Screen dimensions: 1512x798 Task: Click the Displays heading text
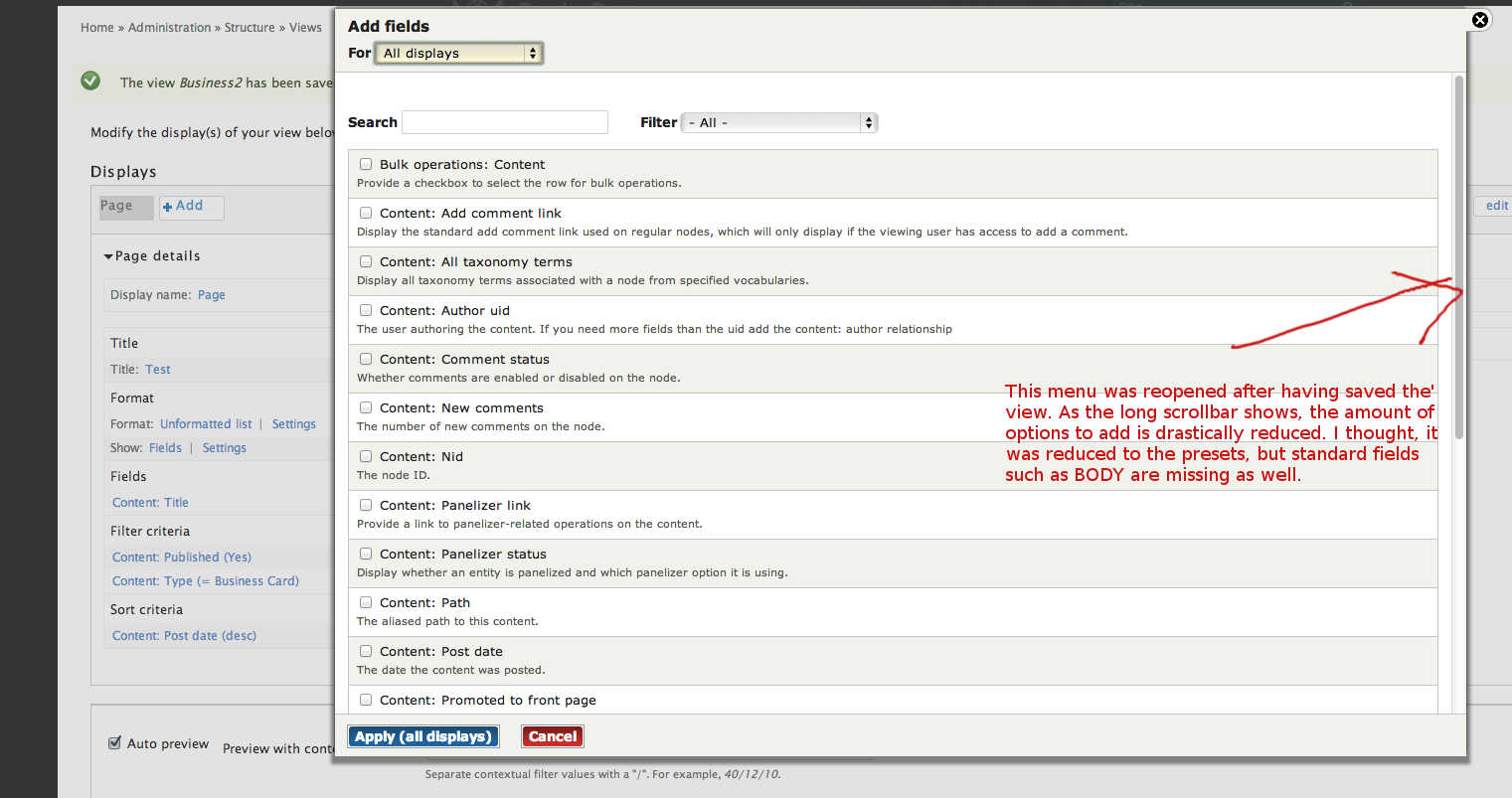[x=123, y=172]
